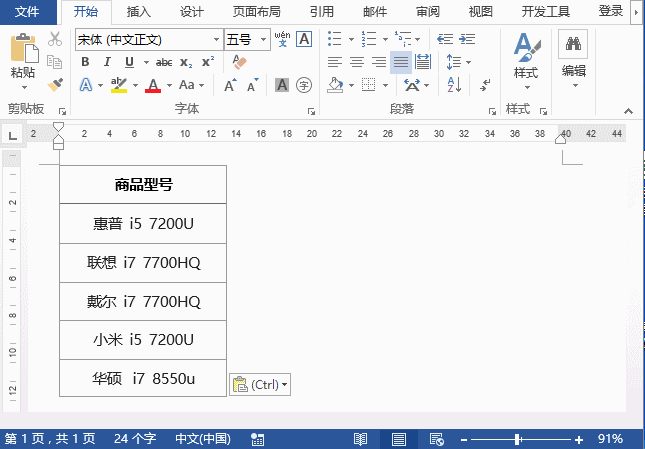Viewport: 645px width, 449px height.
Task: Open the font size dropdown
Action: (x=263, y=39)
